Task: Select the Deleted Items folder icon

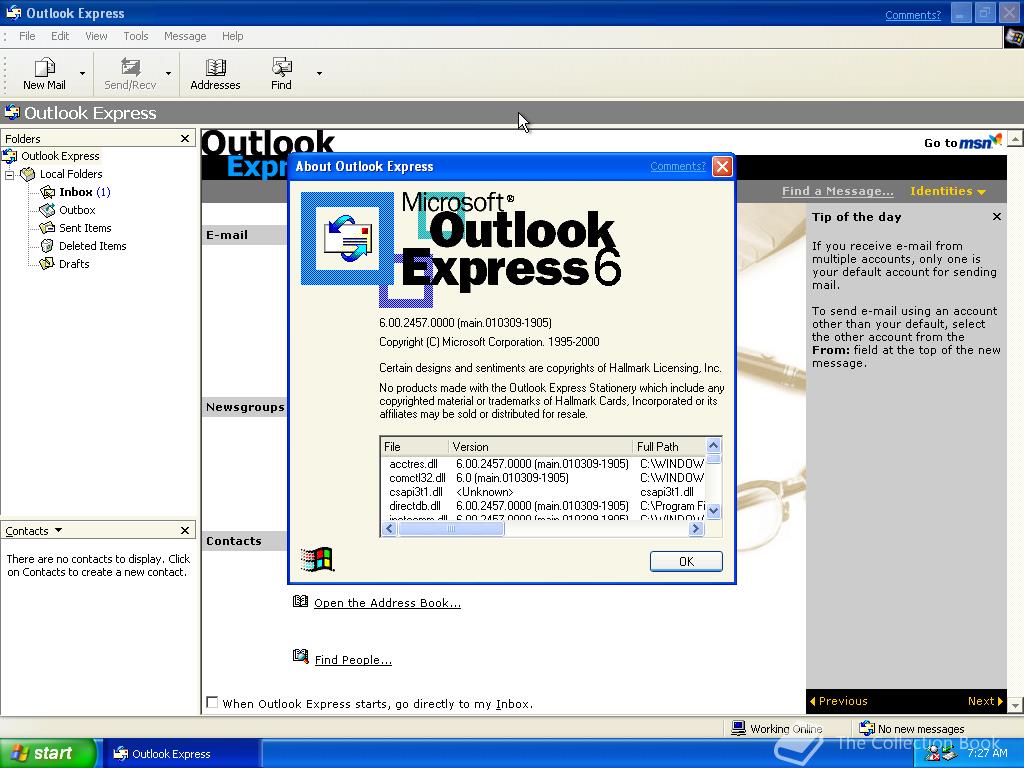Action: [47, 246]
